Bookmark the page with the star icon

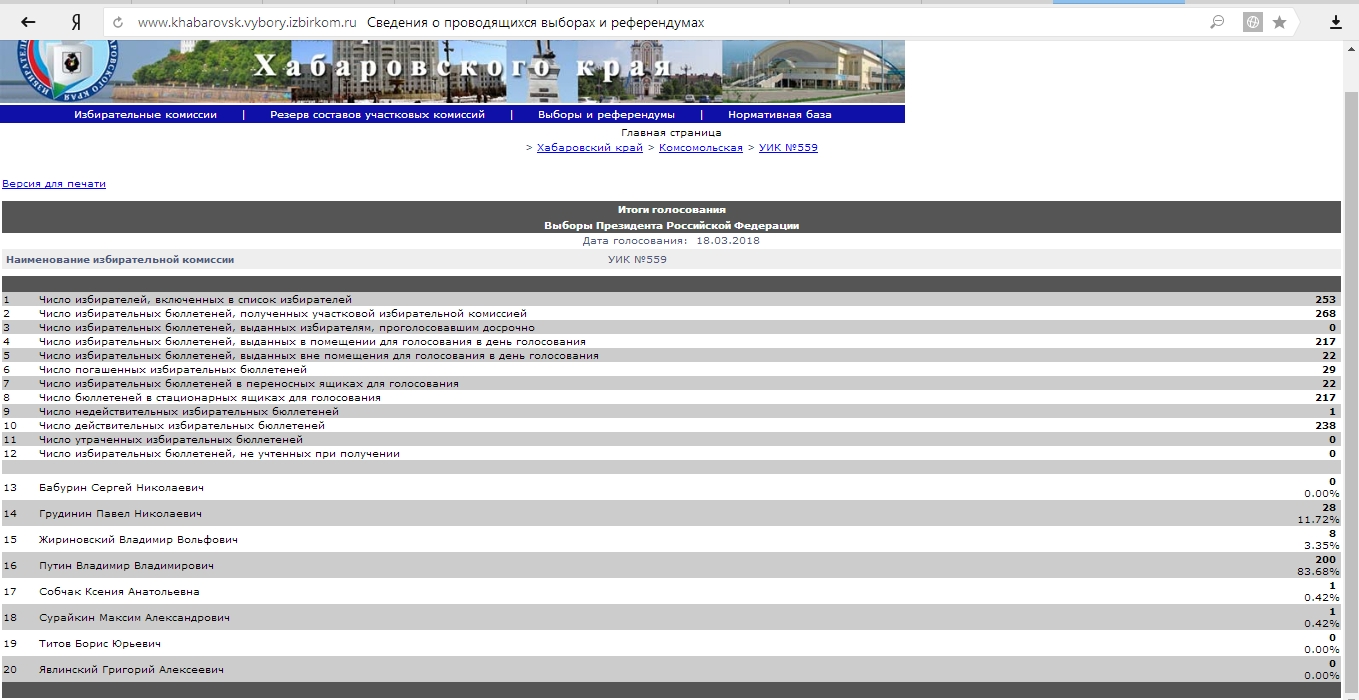coord(1279,22)
